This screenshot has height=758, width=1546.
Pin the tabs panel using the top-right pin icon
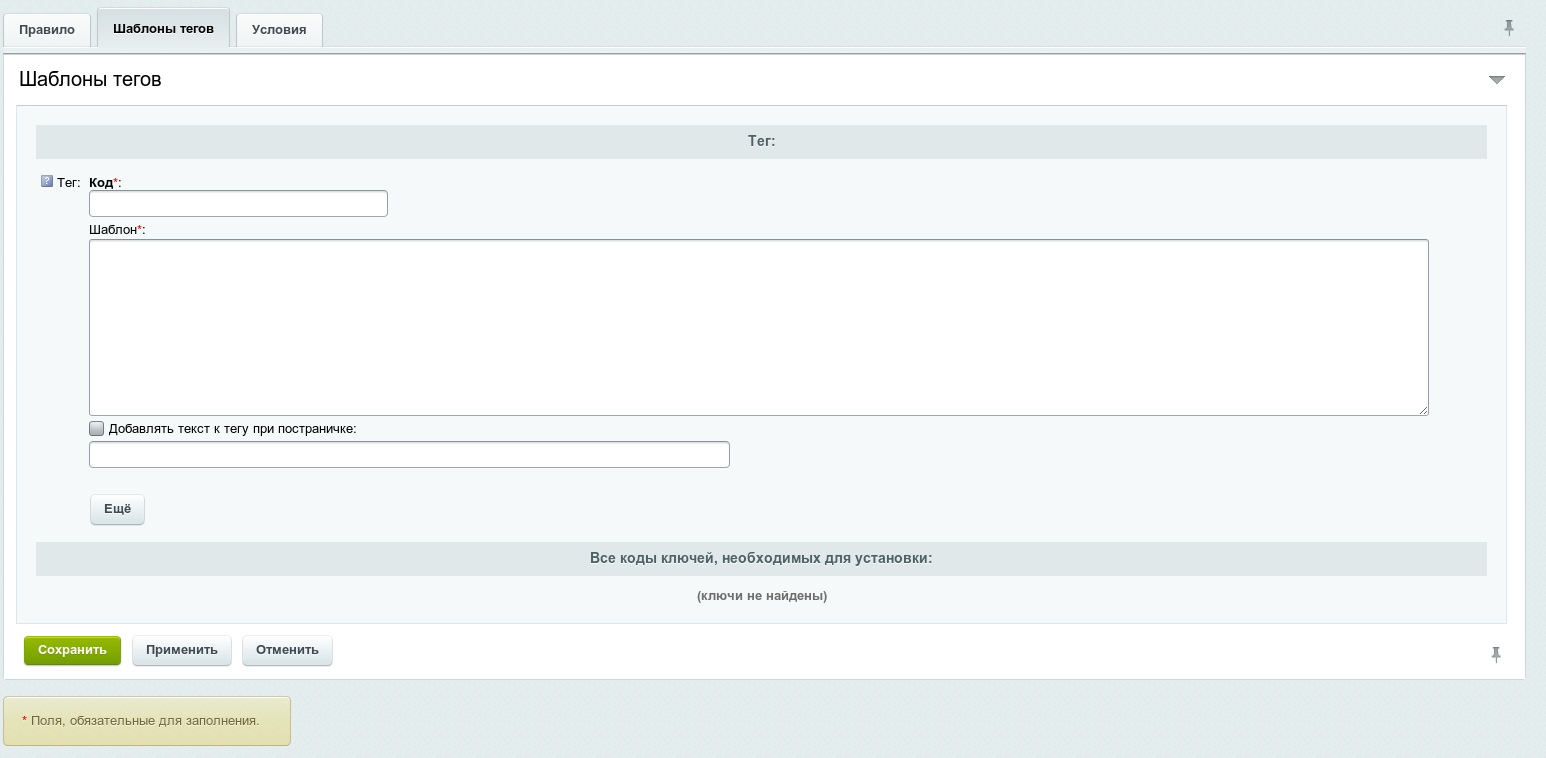click(1510, 28)
